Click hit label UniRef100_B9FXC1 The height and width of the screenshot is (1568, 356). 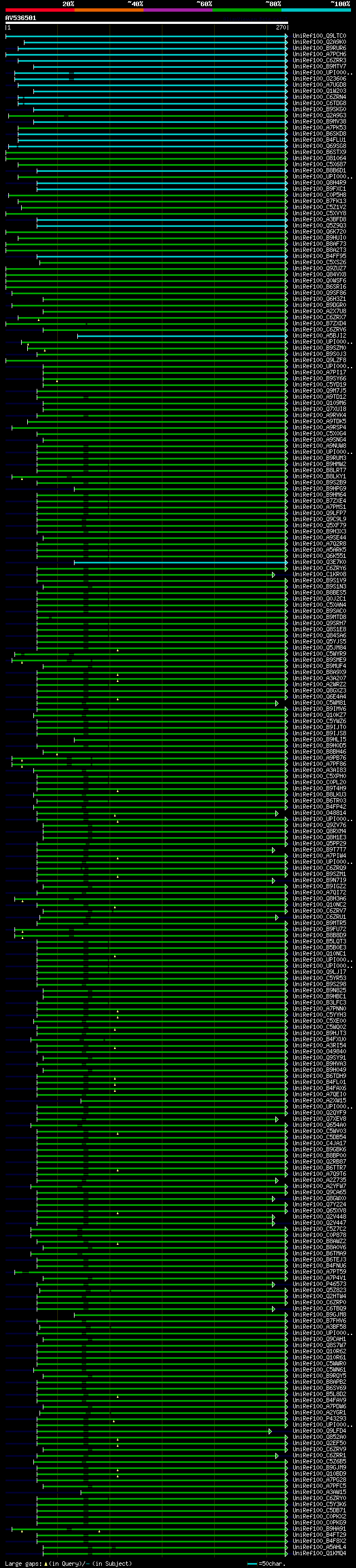(x=319, y=189)
